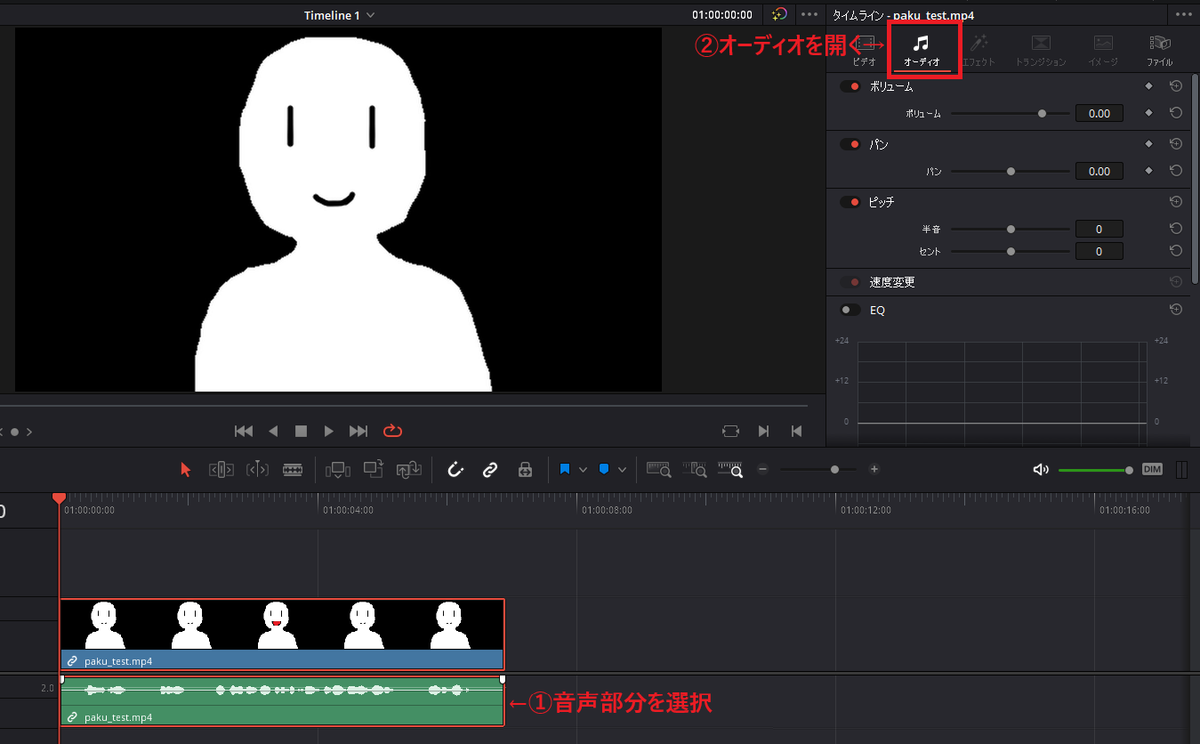
Task: Click the viewer timecode 01:00:00:00
Action: [x=722, y=15]
